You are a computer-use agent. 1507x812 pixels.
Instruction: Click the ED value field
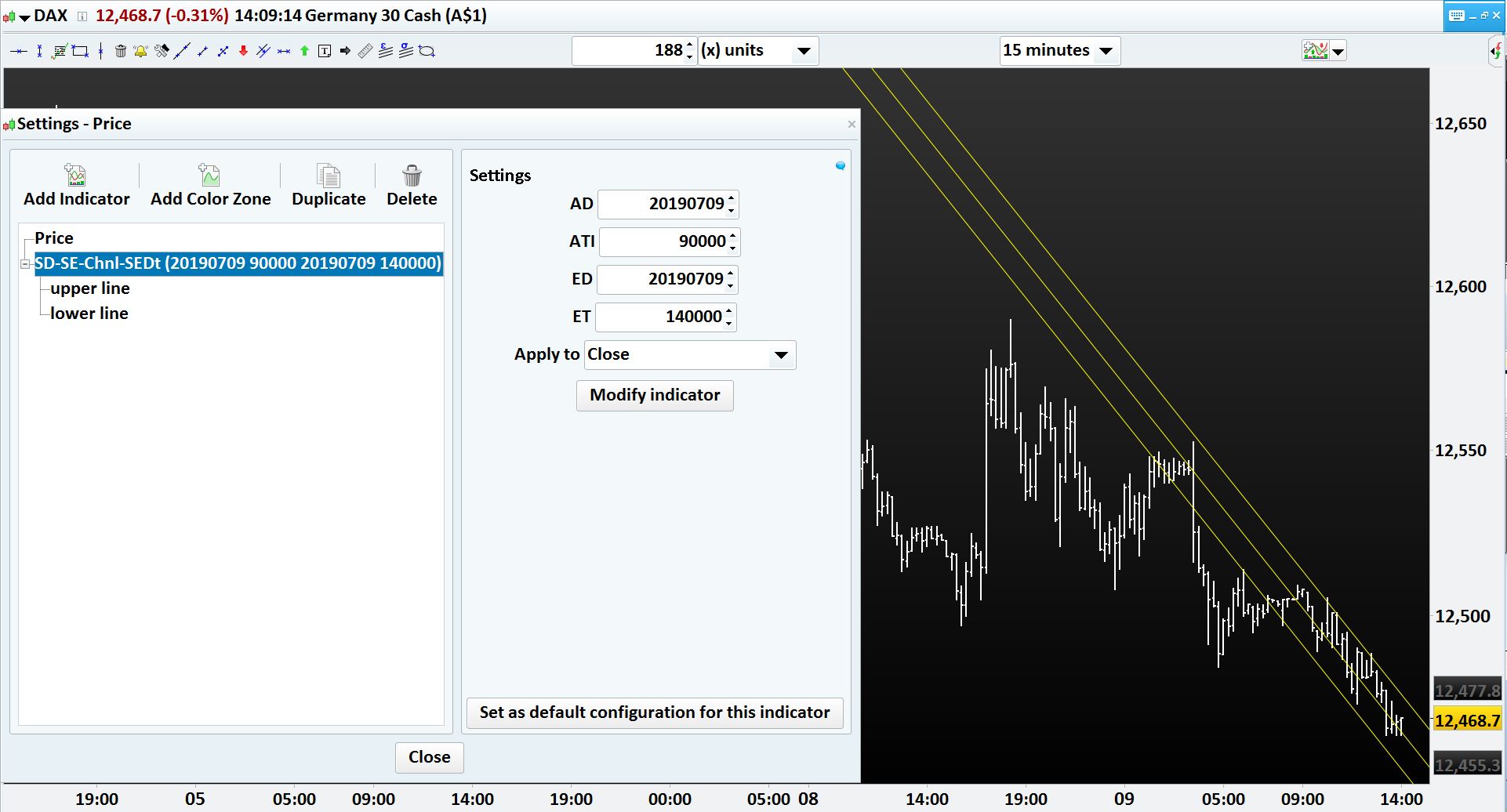[660, 280]
